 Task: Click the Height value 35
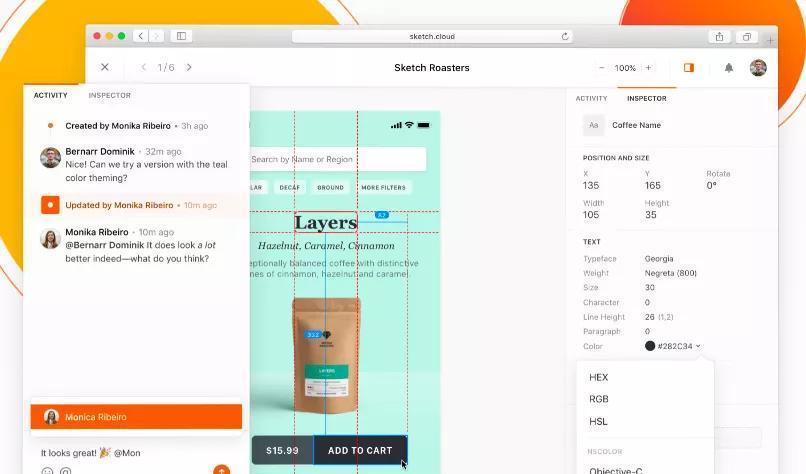(x=651, y=215)
